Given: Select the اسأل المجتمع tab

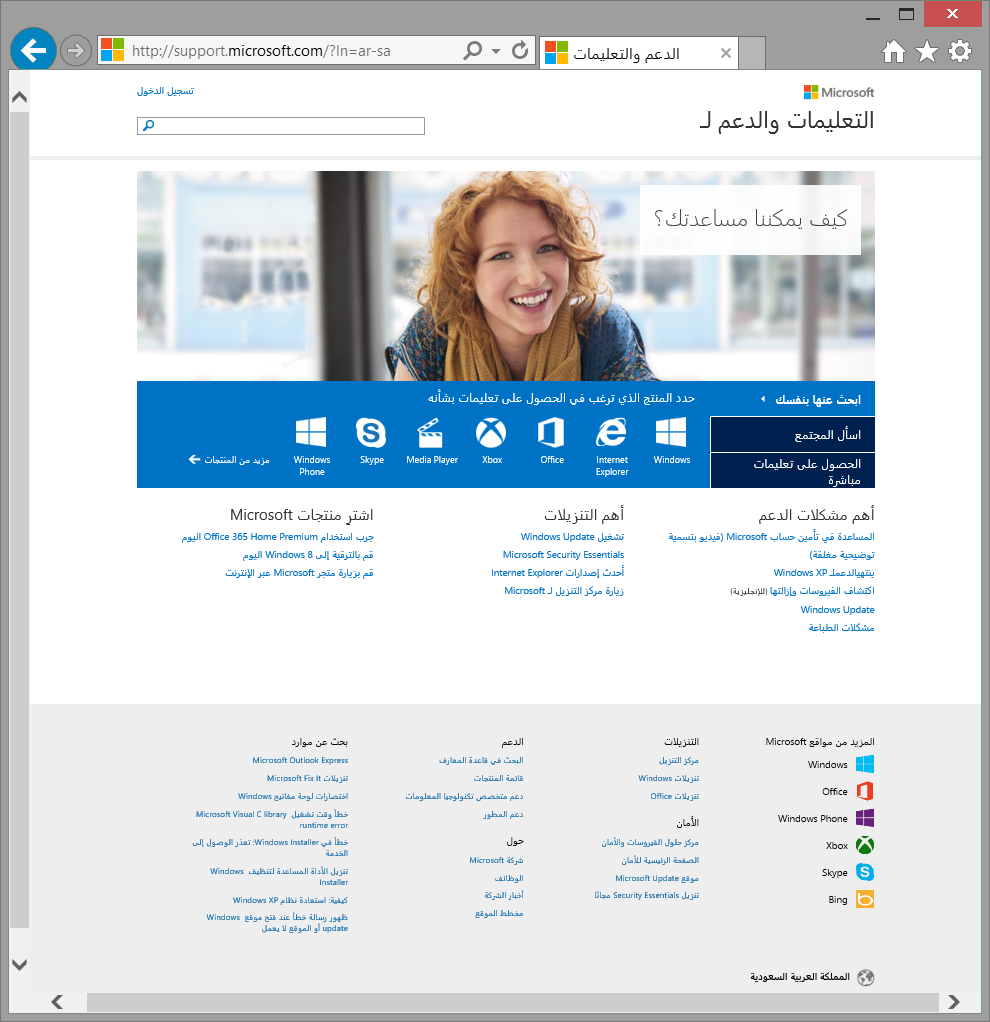Looking at the screenshot, I should pos(793,435).
